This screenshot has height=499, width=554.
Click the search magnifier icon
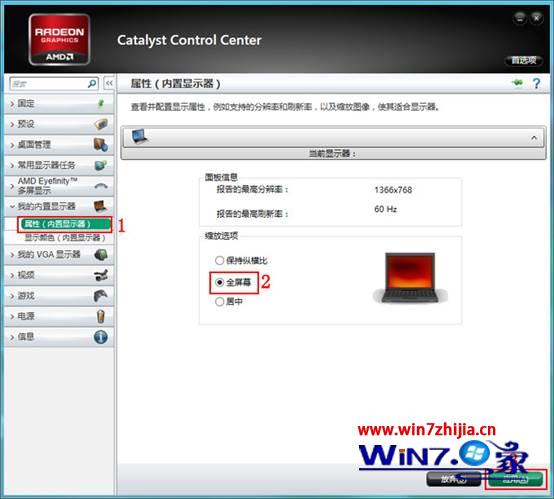(x=92, y=84)
